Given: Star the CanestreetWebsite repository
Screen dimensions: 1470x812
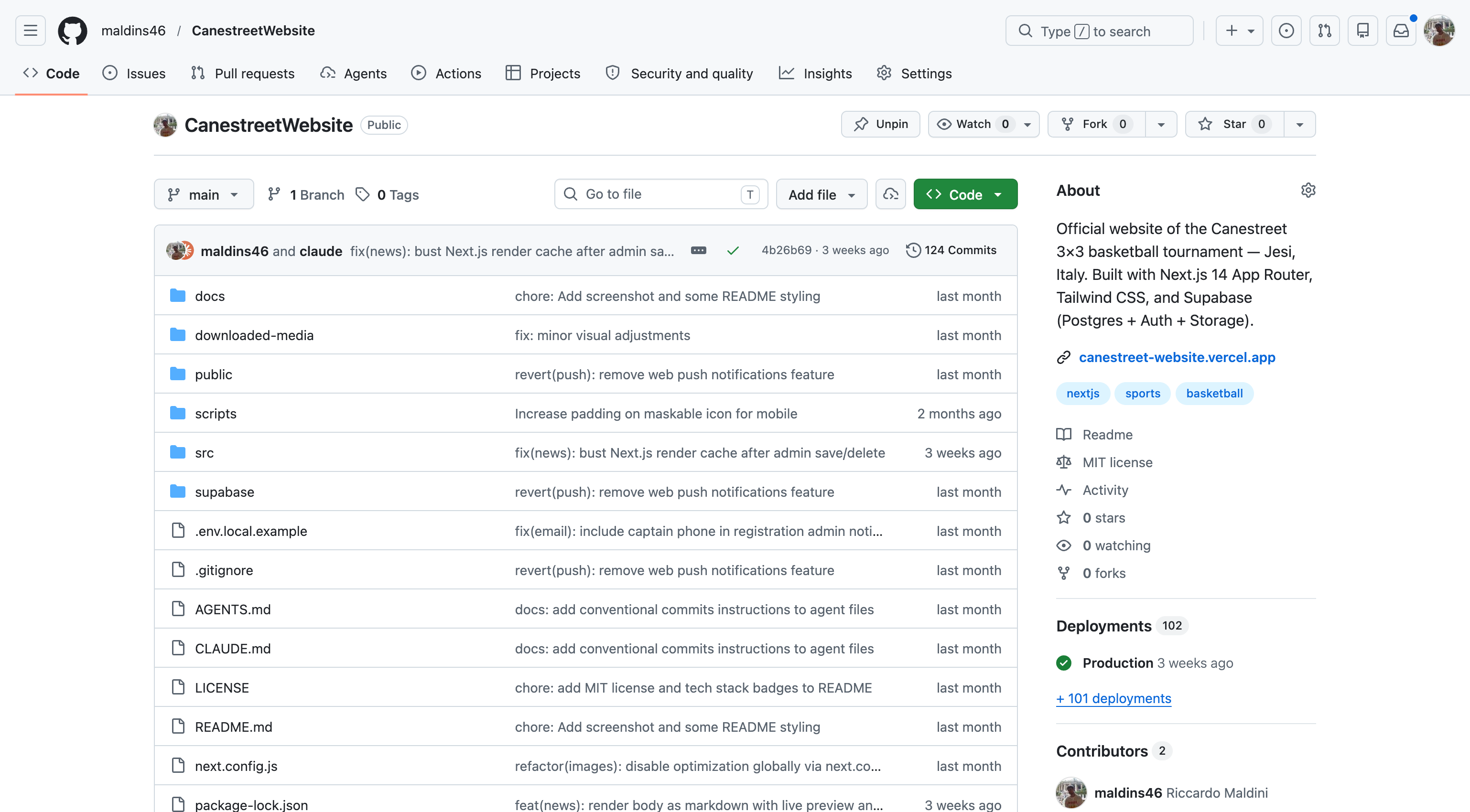Looking at the screenshot, I should [1234, 124].
